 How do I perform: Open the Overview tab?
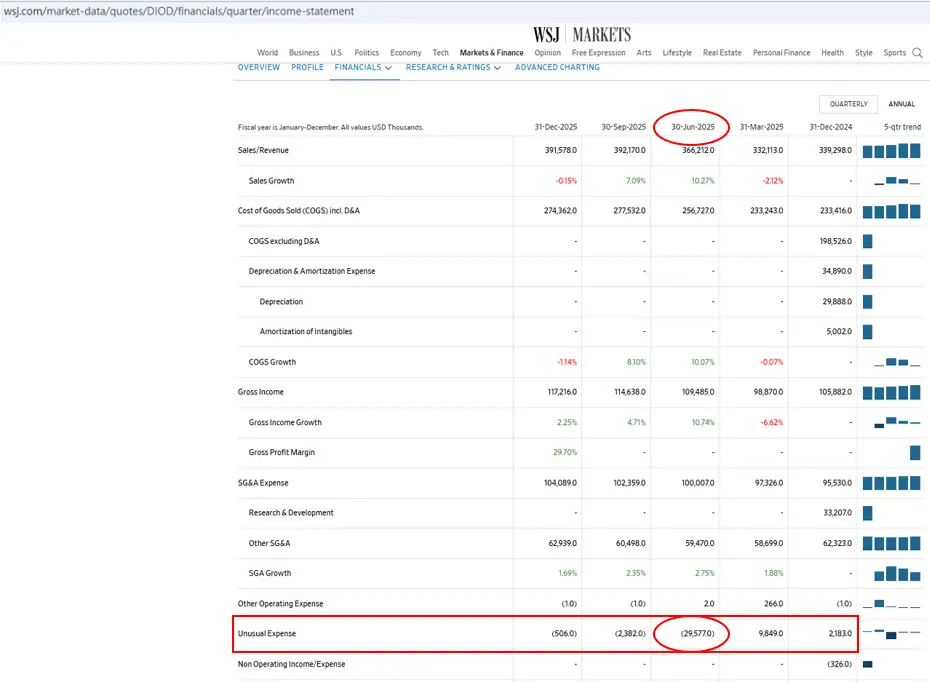pos(259,68)
